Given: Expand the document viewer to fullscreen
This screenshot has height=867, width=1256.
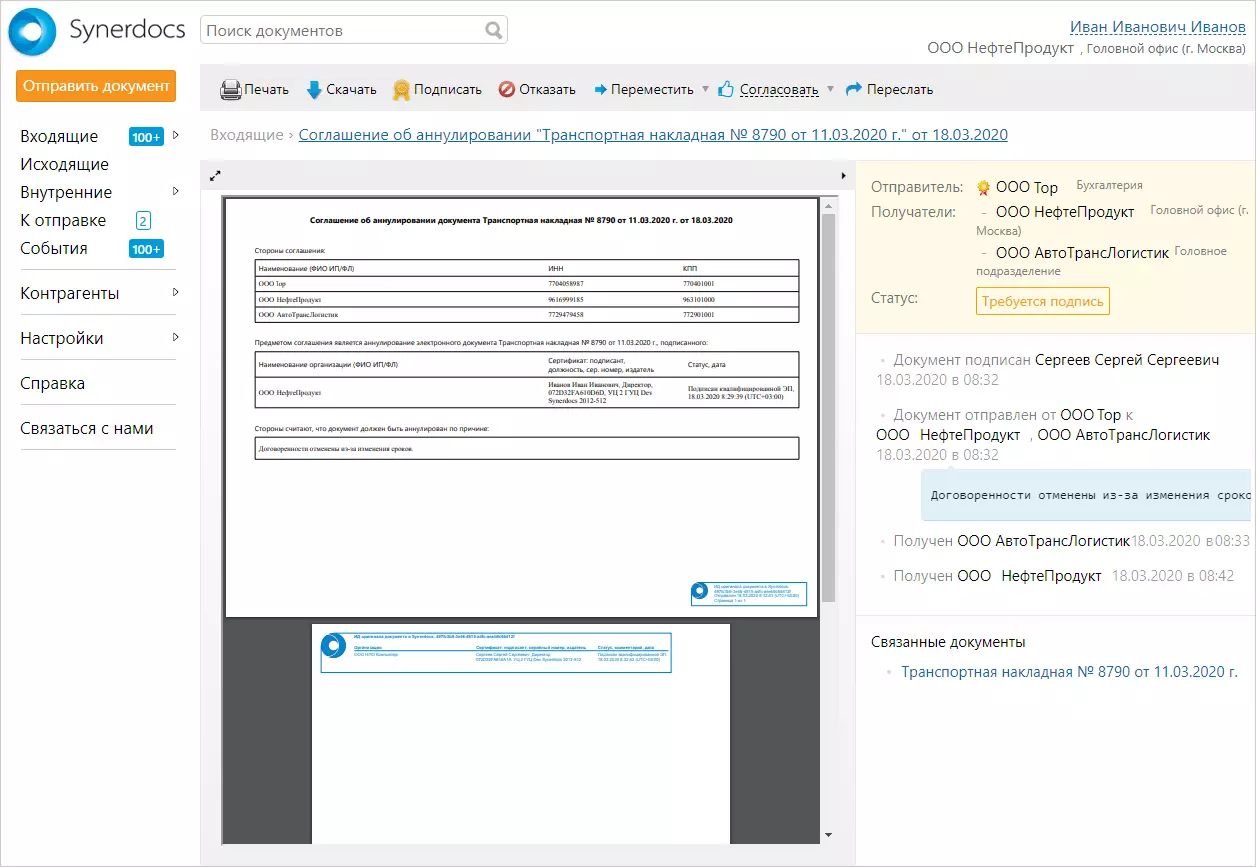Looking at the screenshot, I should pos(214,175).
